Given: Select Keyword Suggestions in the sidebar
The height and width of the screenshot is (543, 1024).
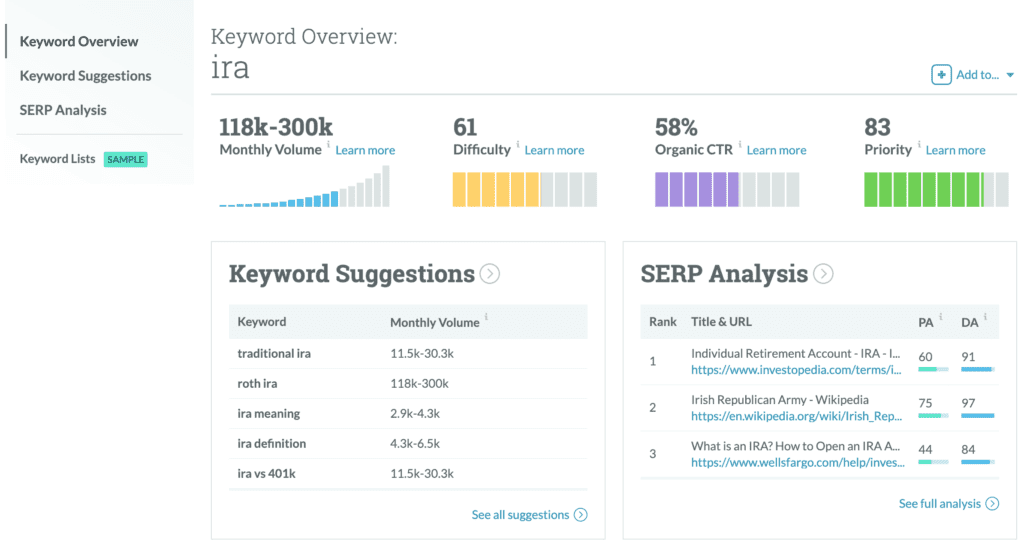Looking at the screenshot, I should pos(86,76).
